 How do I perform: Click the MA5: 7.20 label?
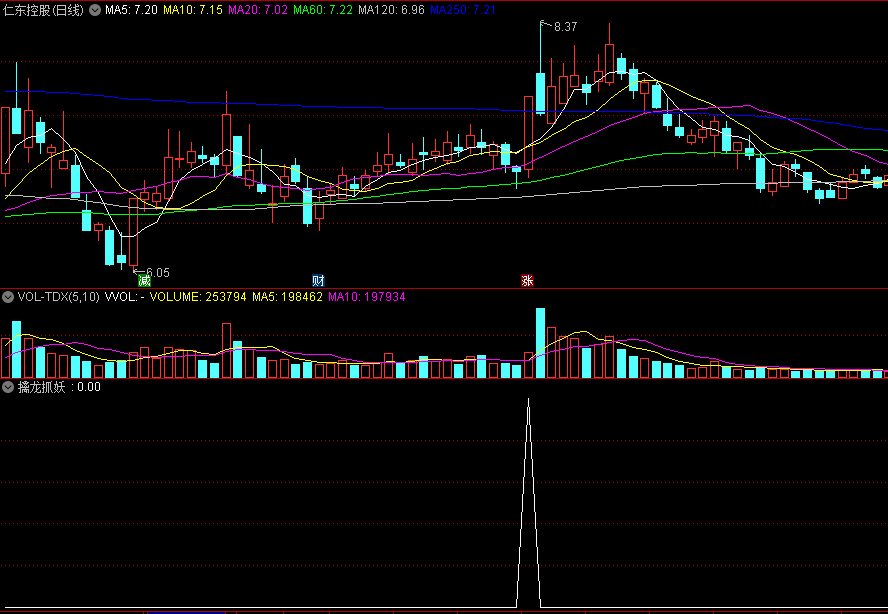131,10
